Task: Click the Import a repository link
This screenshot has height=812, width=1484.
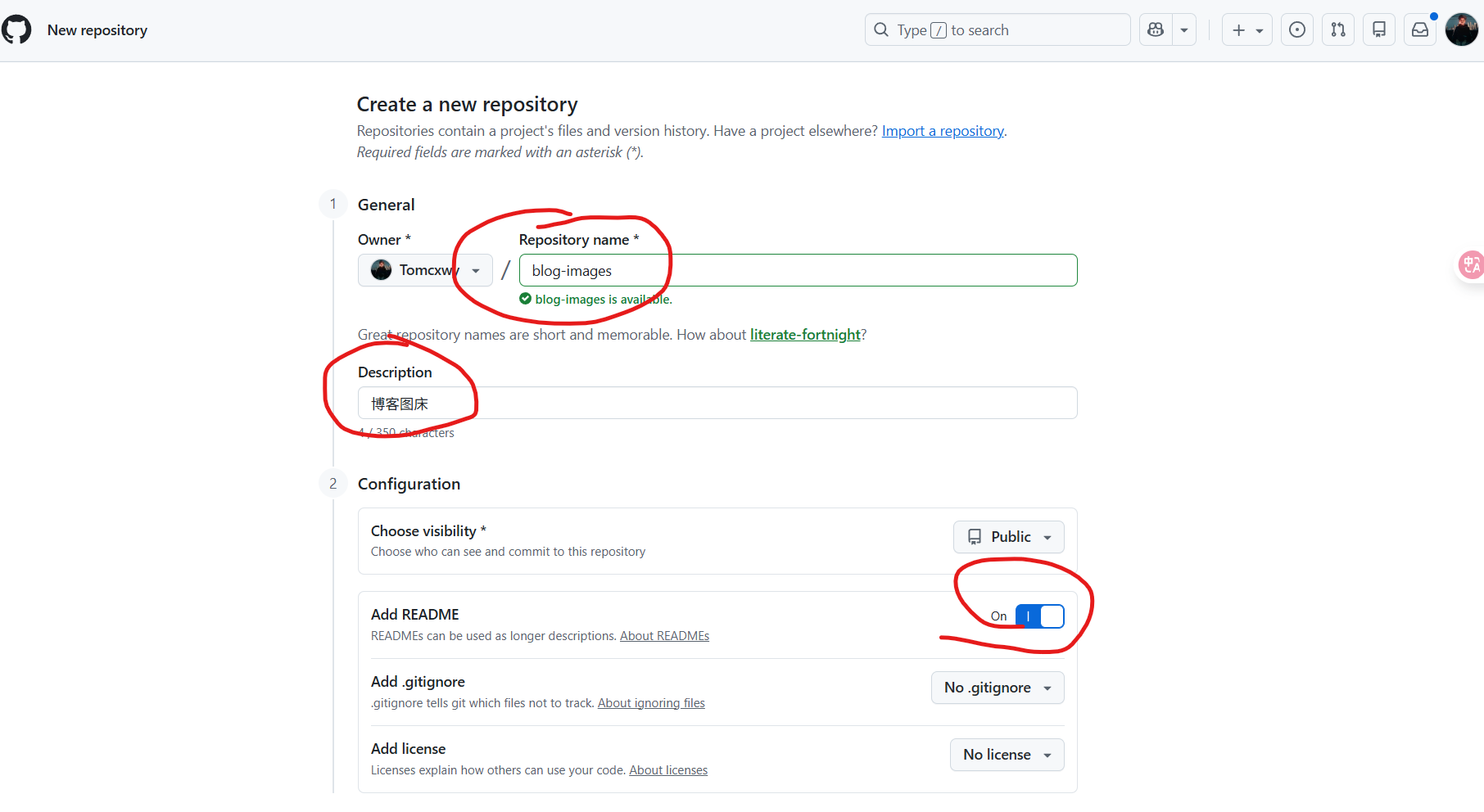Action: (943, 131)
